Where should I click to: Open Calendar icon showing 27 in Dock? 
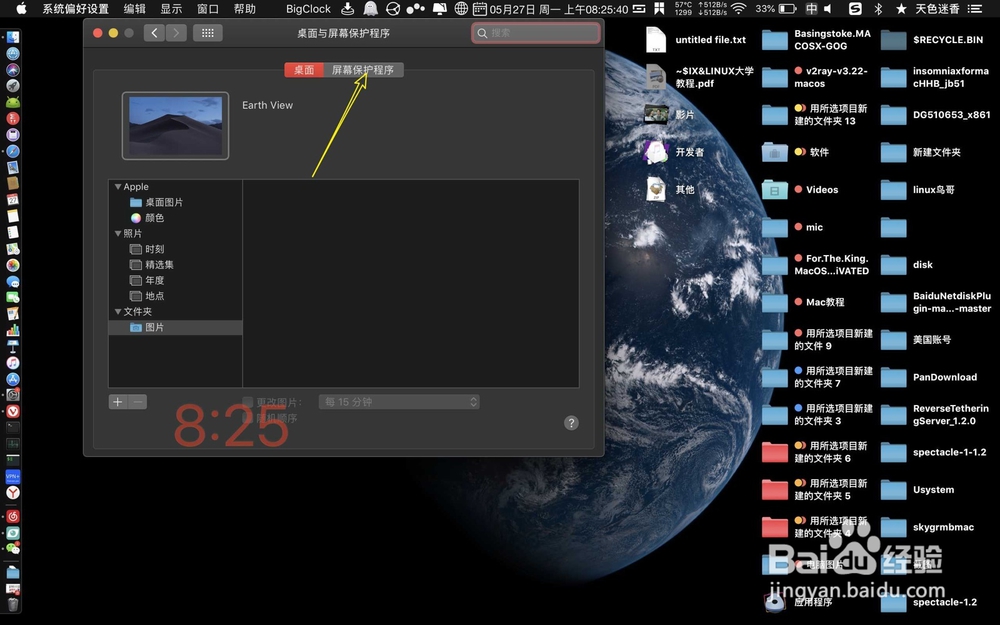(13, 200)
